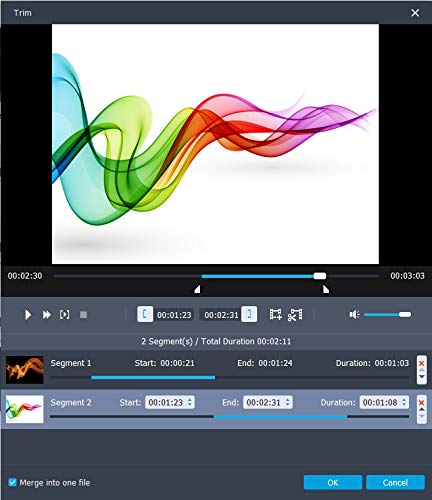Click the Cancel button
Viewport: 432px width, 500px height.
click(395, 482)
